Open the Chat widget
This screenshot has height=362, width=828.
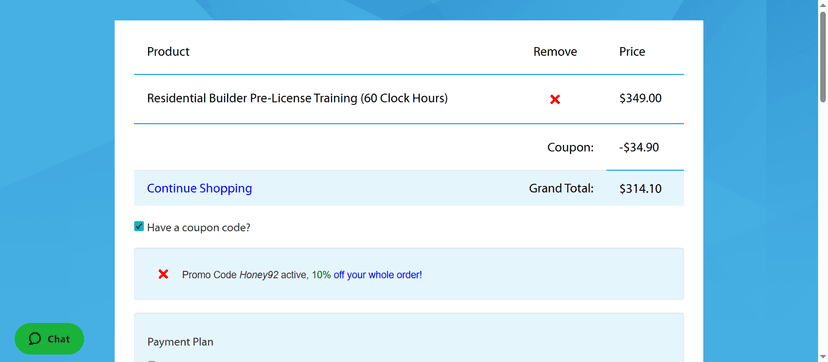49,339
